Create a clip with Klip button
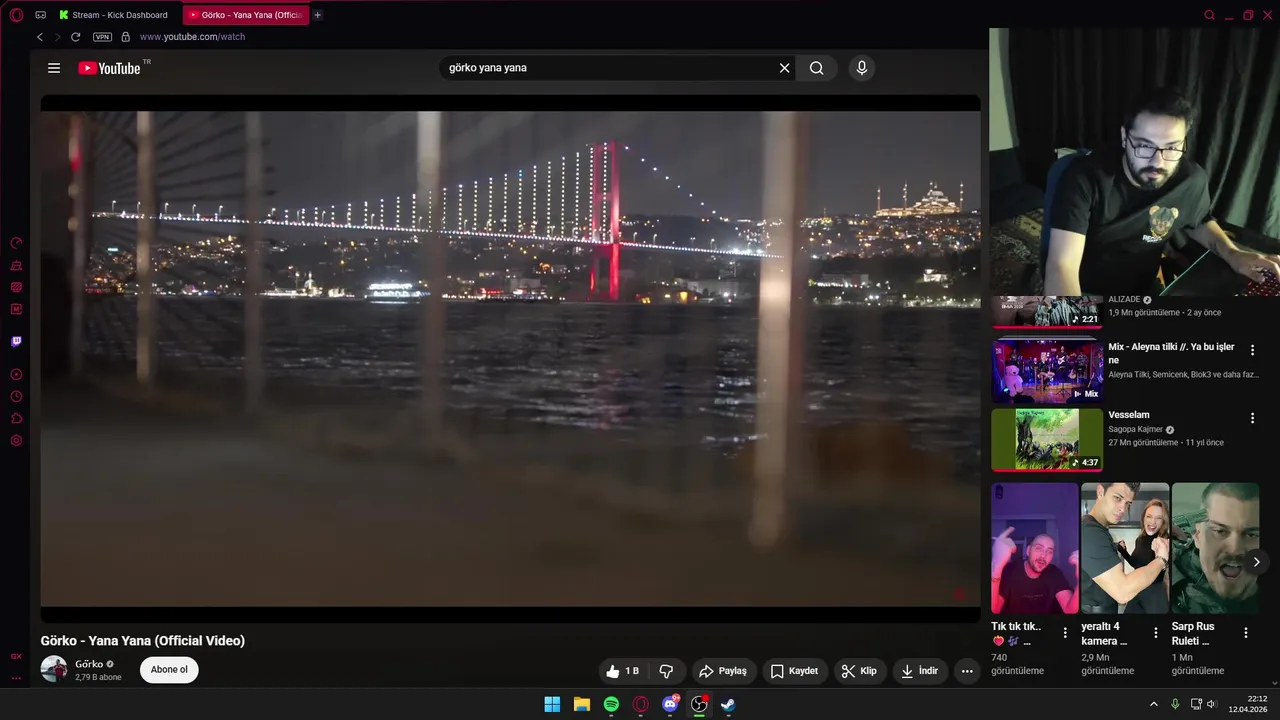The width and height of the screenshot is (1280, 720). pyautogui.click(x=859, y=671)
